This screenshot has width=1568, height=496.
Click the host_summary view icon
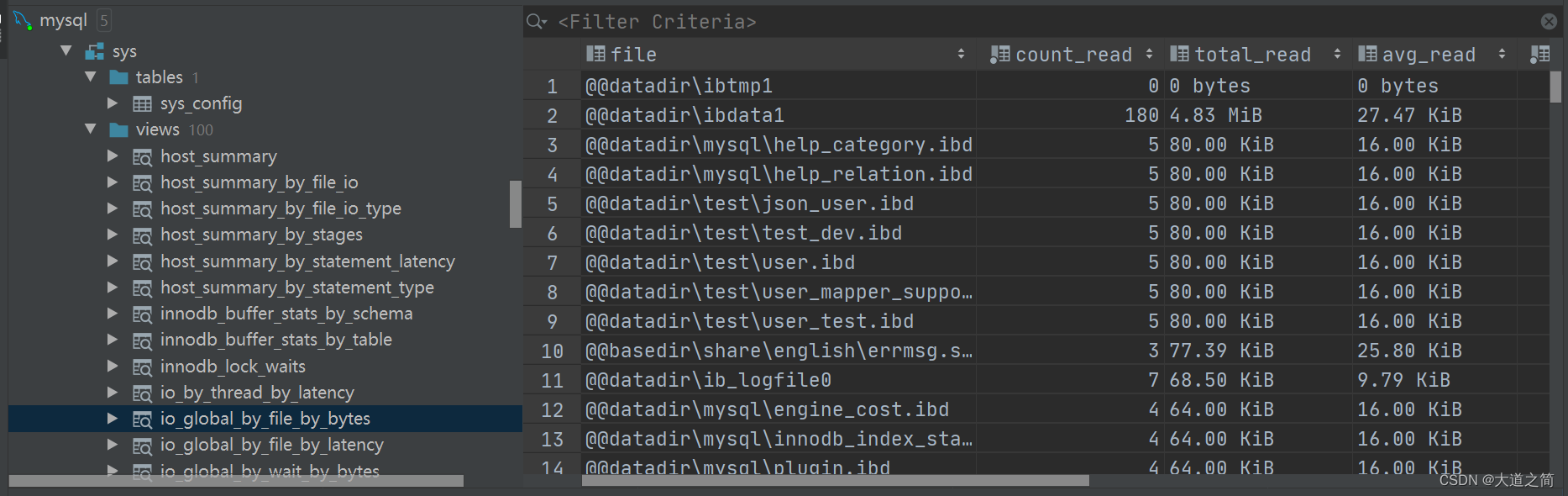coord(142,156)
